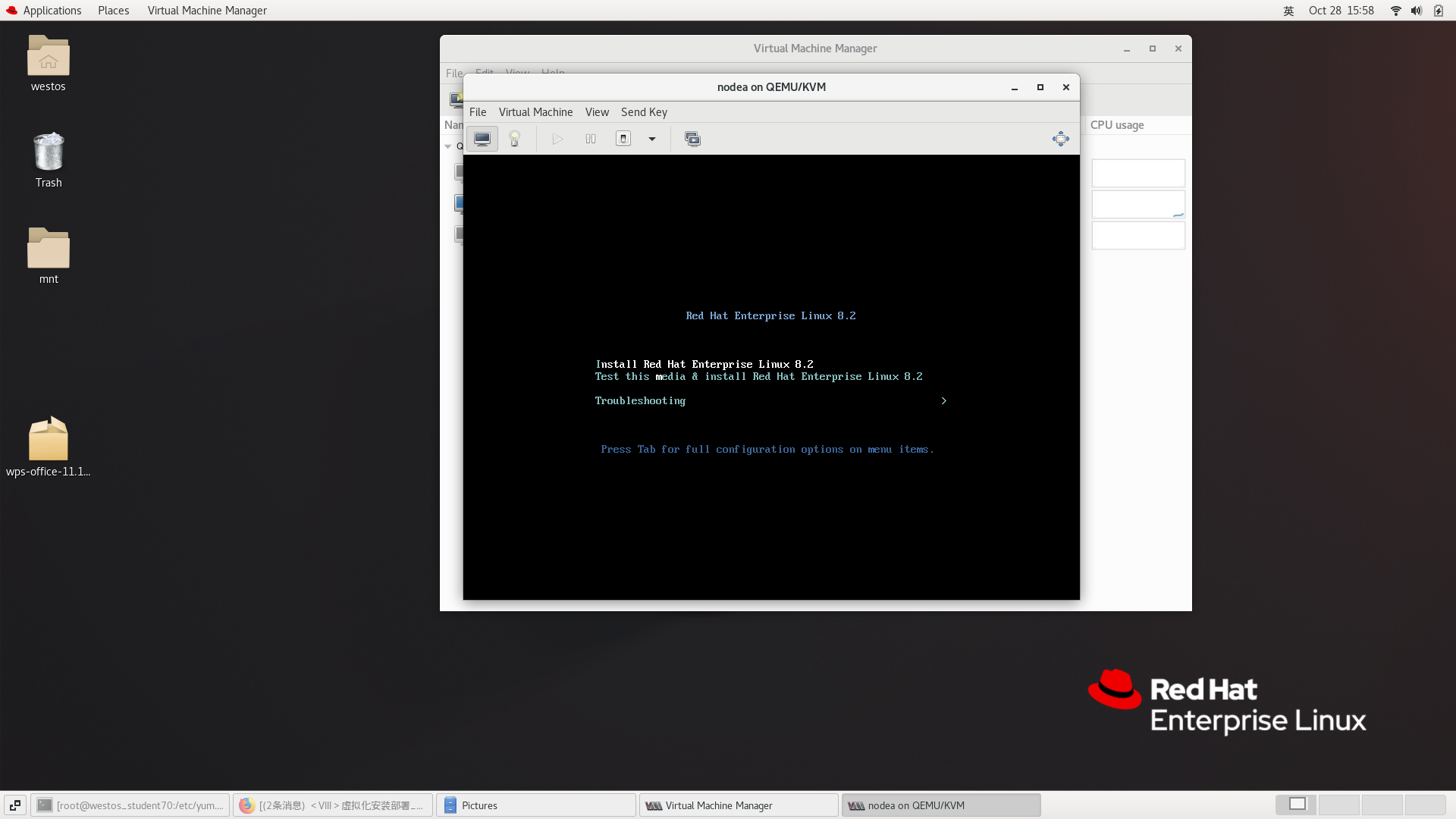This screenshot has height=819, width=1456.
Task: Select Troubleshooting boot entry
Action: coord(640,401)
